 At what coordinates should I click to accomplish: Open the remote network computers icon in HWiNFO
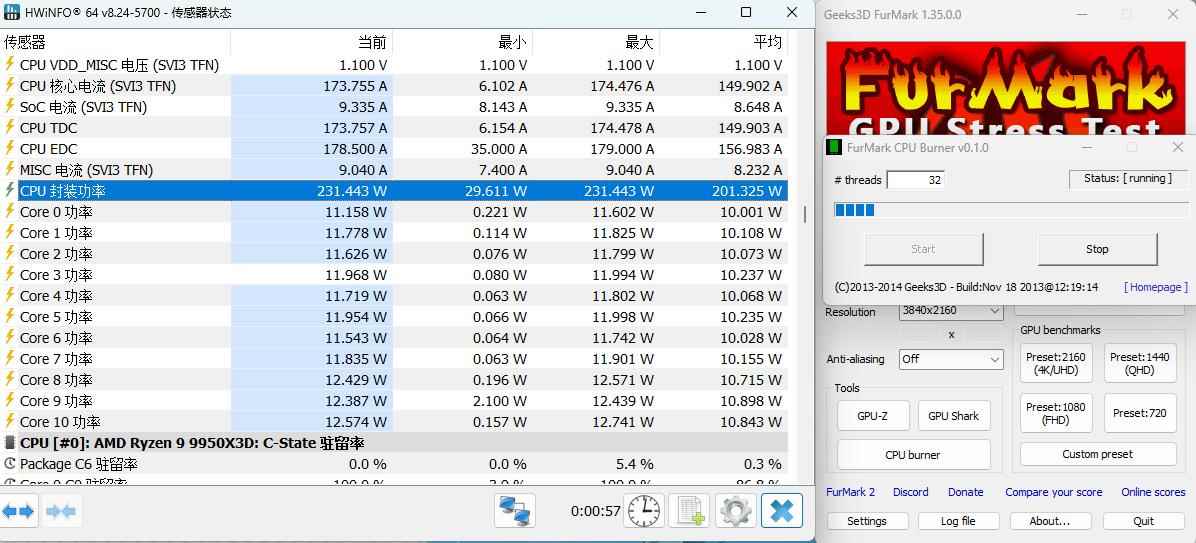514,511
